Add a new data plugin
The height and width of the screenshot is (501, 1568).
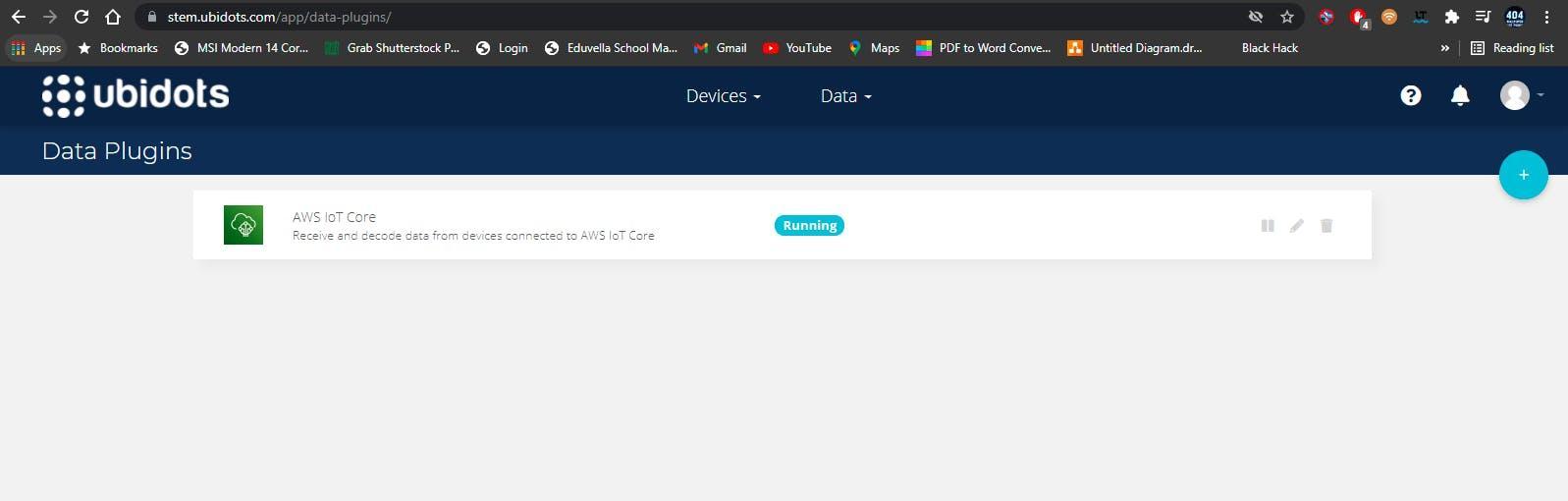1524,175
